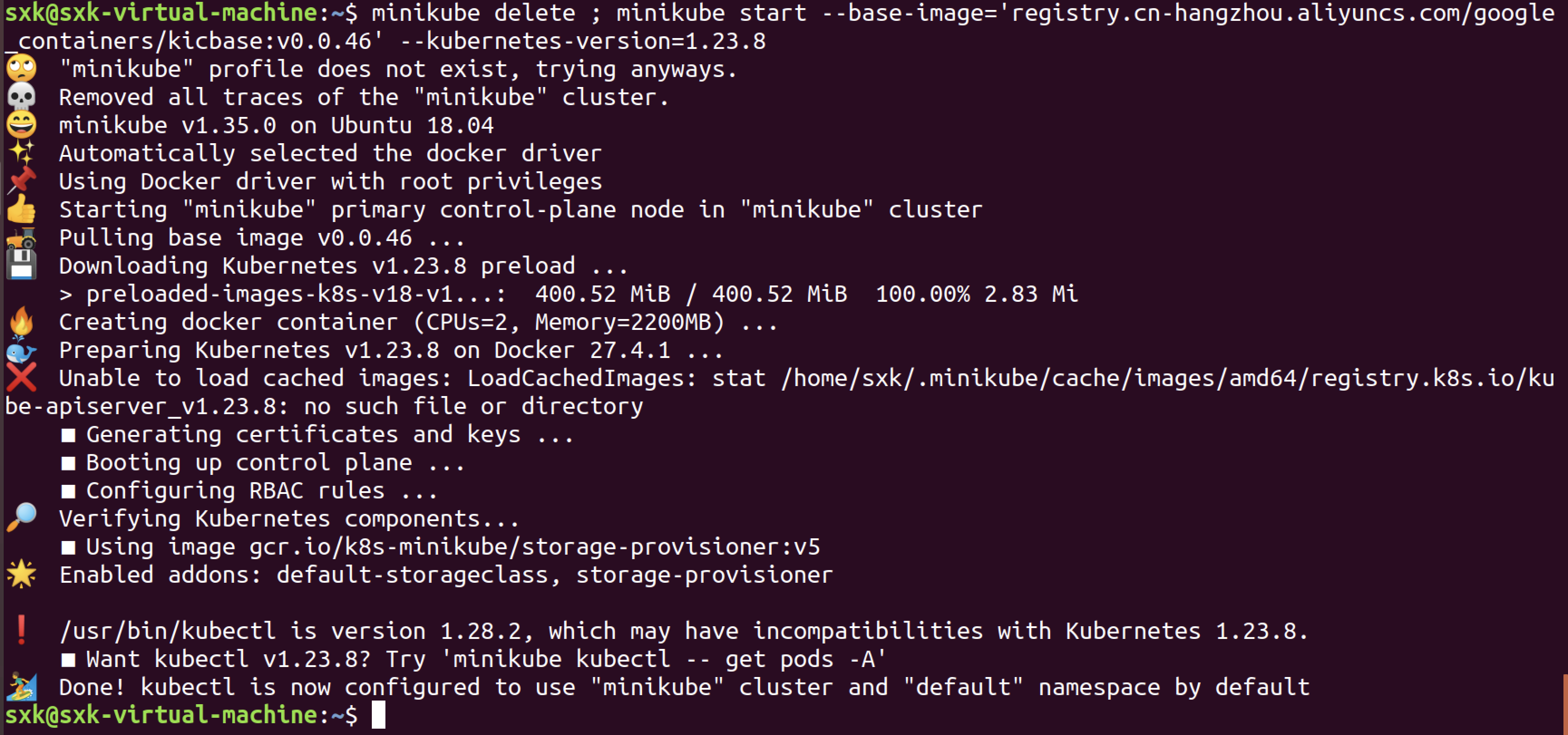Click the square bullet before Generating certificates

coord(68,435)
